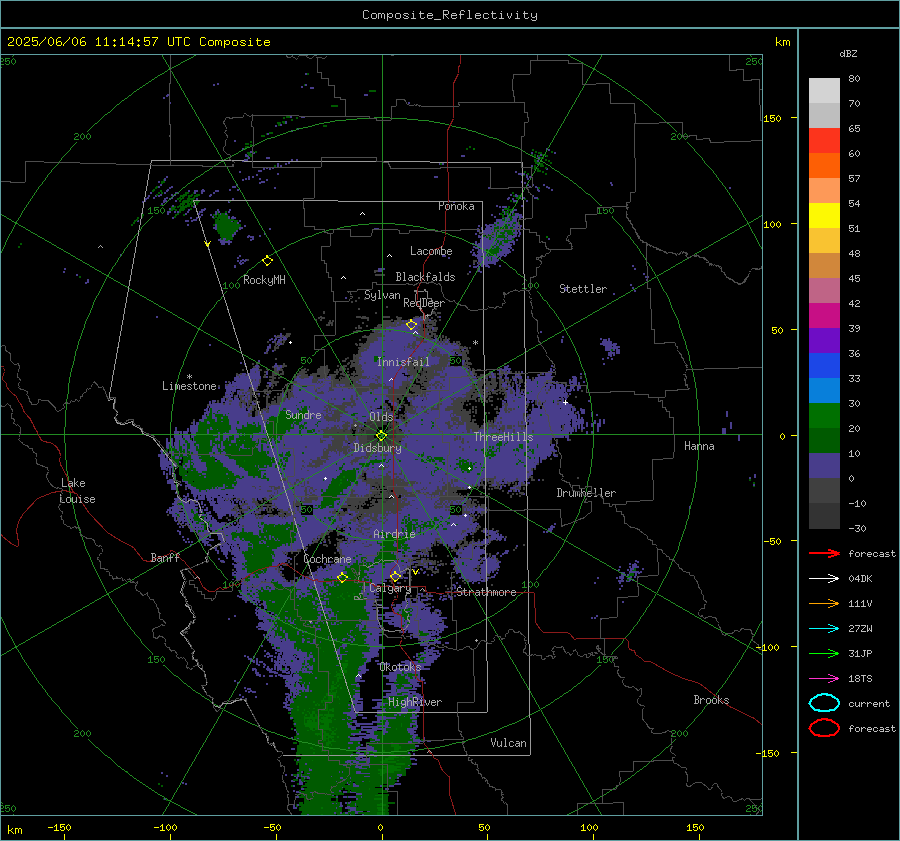
Task: Click the asterisk marker above Limestone
Action: pyautogui.click(x=189, y=377)
